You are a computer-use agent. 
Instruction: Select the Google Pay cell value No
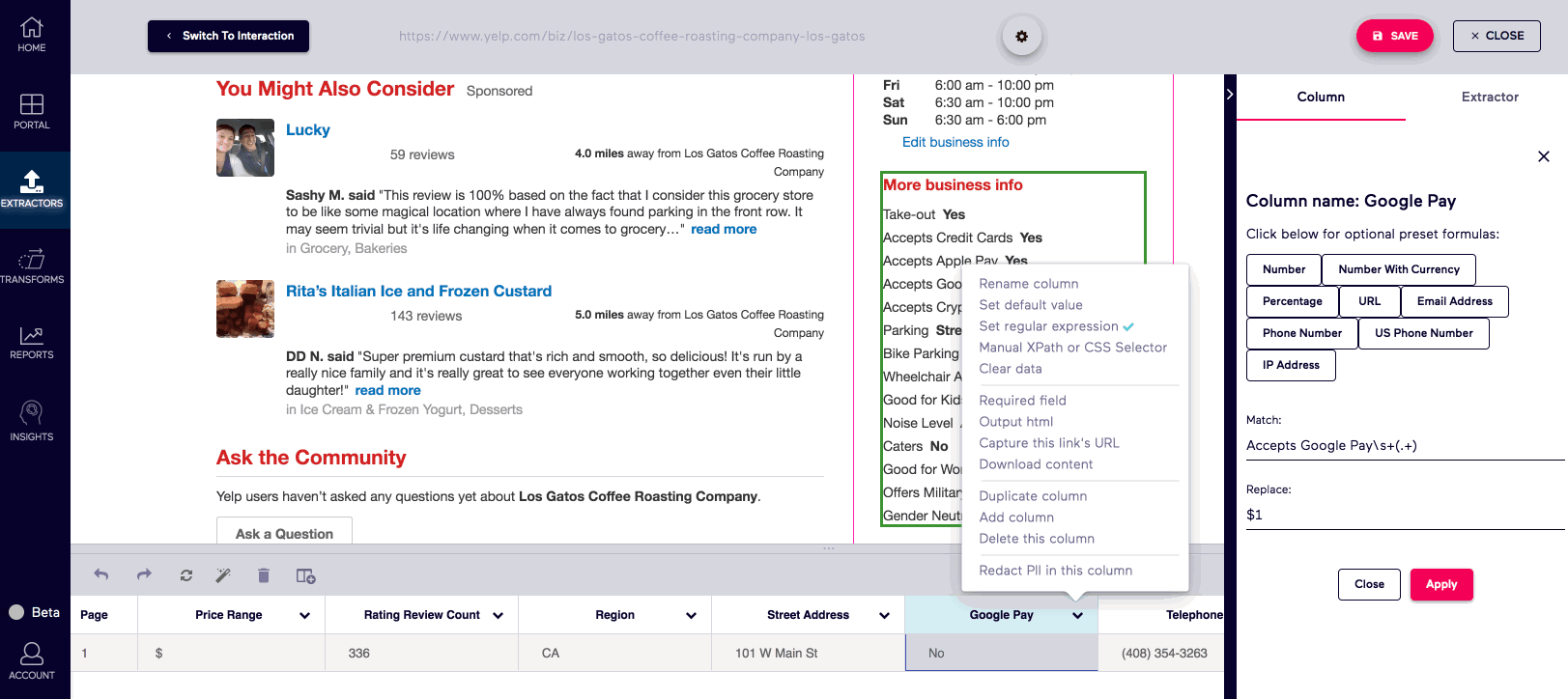(x=1001, y=653)
